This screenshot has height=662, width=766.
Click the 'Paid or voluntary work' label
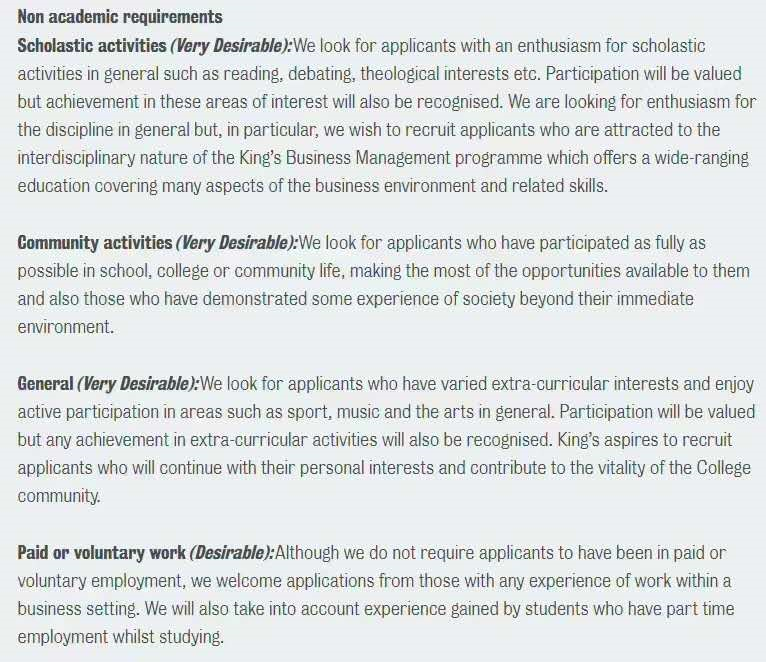coord(102,553)
